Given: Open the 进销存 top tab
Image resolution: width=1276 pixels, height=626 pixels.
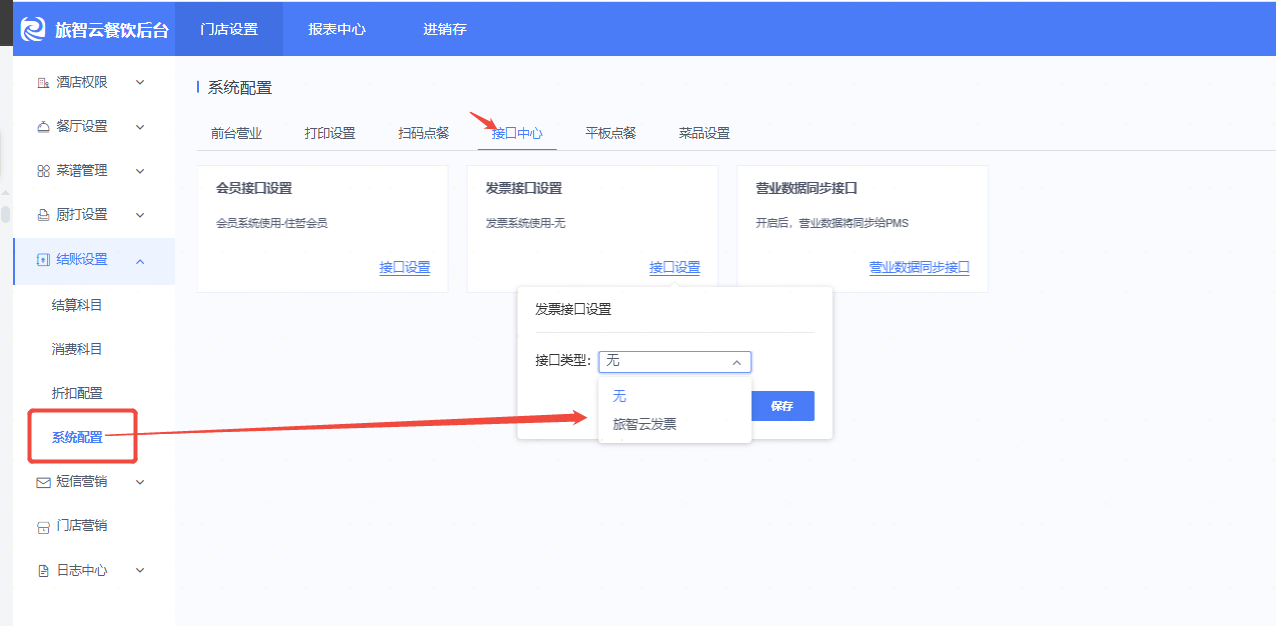Looking at the screenshot, I should pyautogui.click(x=445, y=29).
